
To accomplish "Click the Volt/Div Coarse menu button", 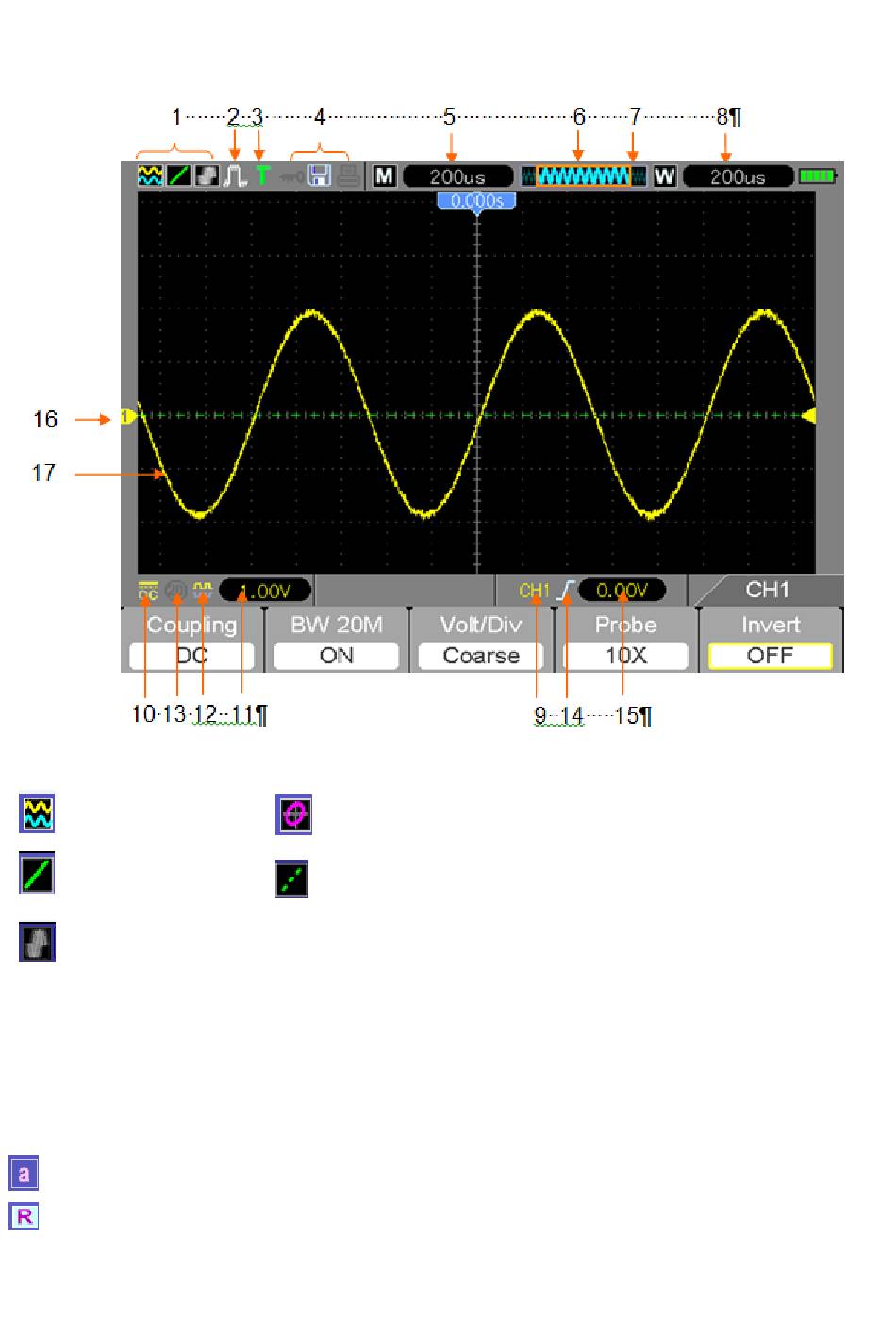I will coord(481,640).
